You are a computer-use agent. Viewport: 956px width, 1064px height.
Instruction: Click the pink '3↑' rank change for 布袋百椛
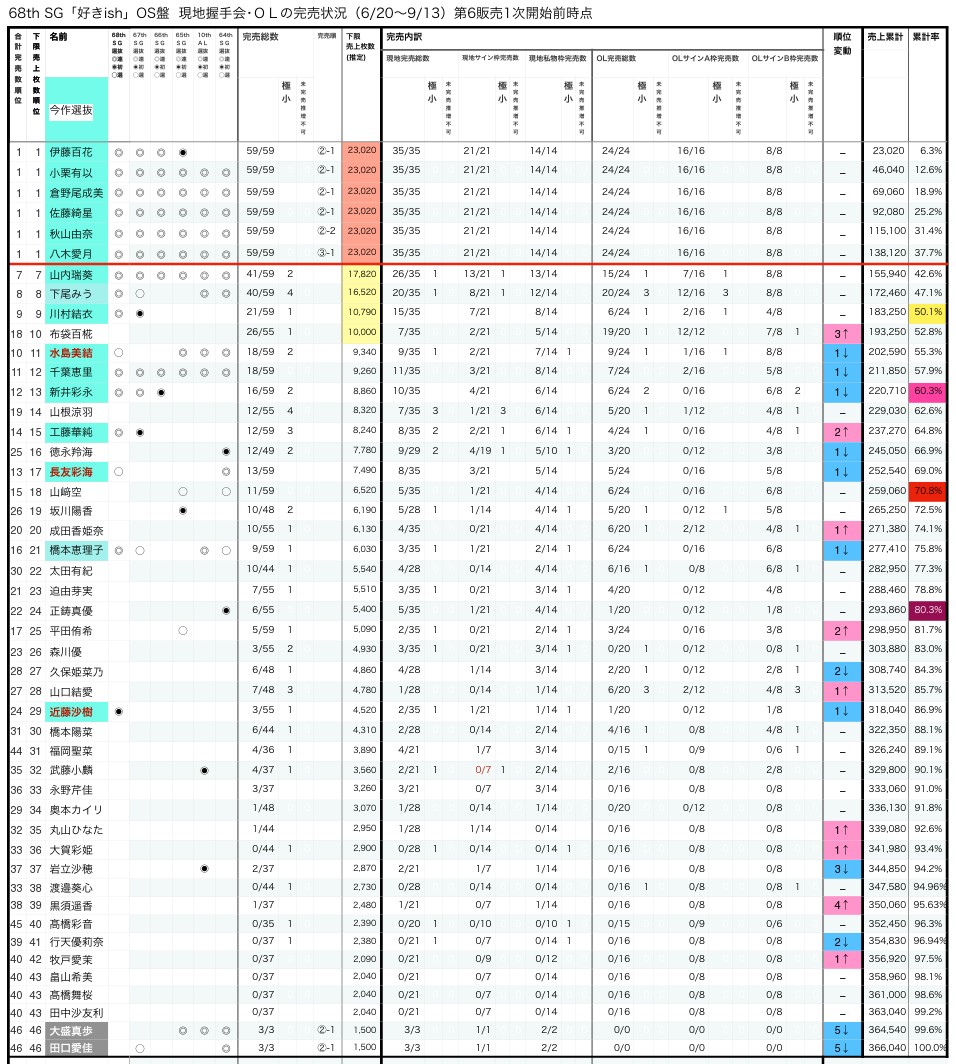[x=841, y=334]
